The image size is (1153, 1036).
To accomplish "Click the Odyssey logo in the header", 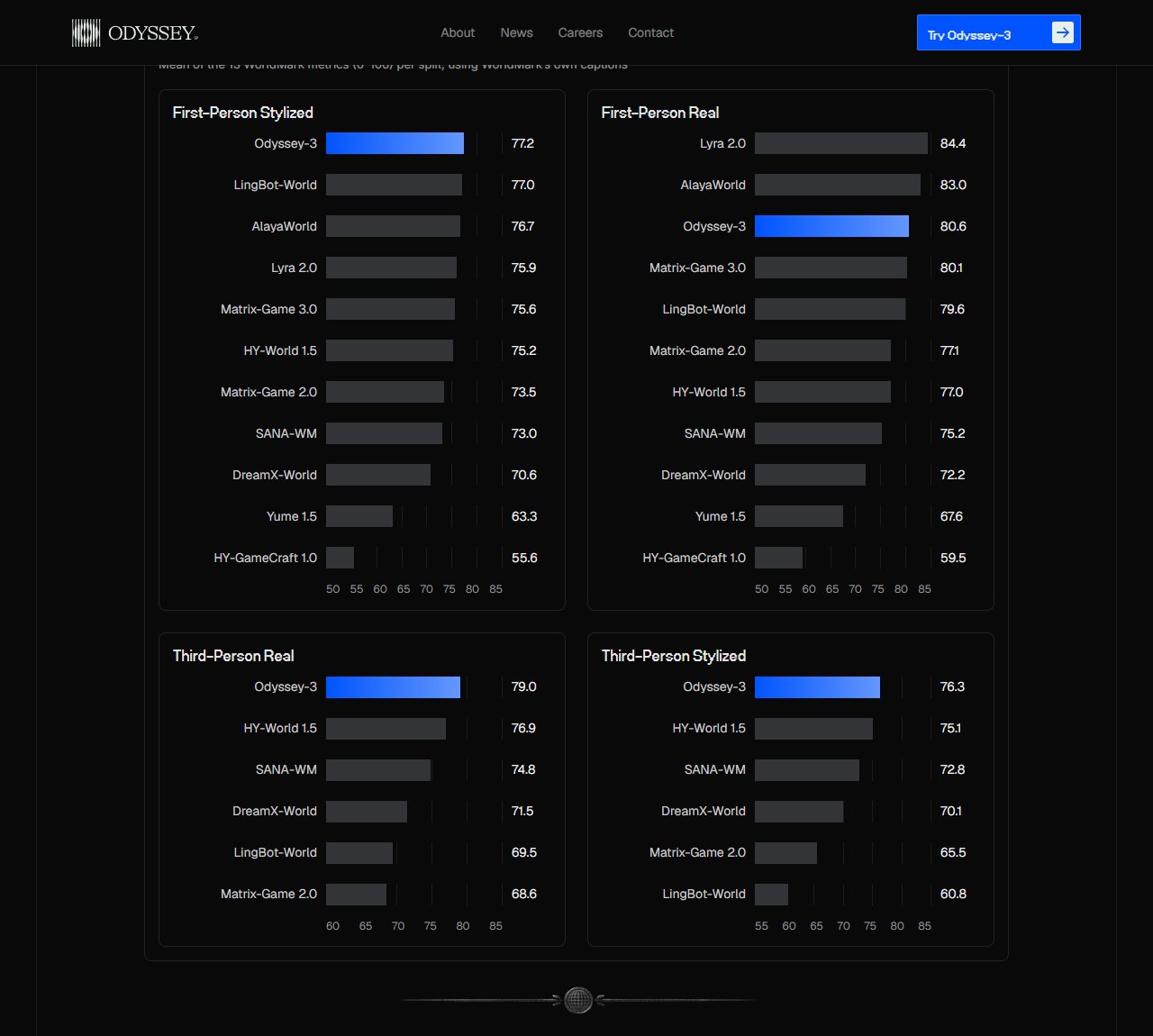I will pyautogui.click(x=135, y=33).
